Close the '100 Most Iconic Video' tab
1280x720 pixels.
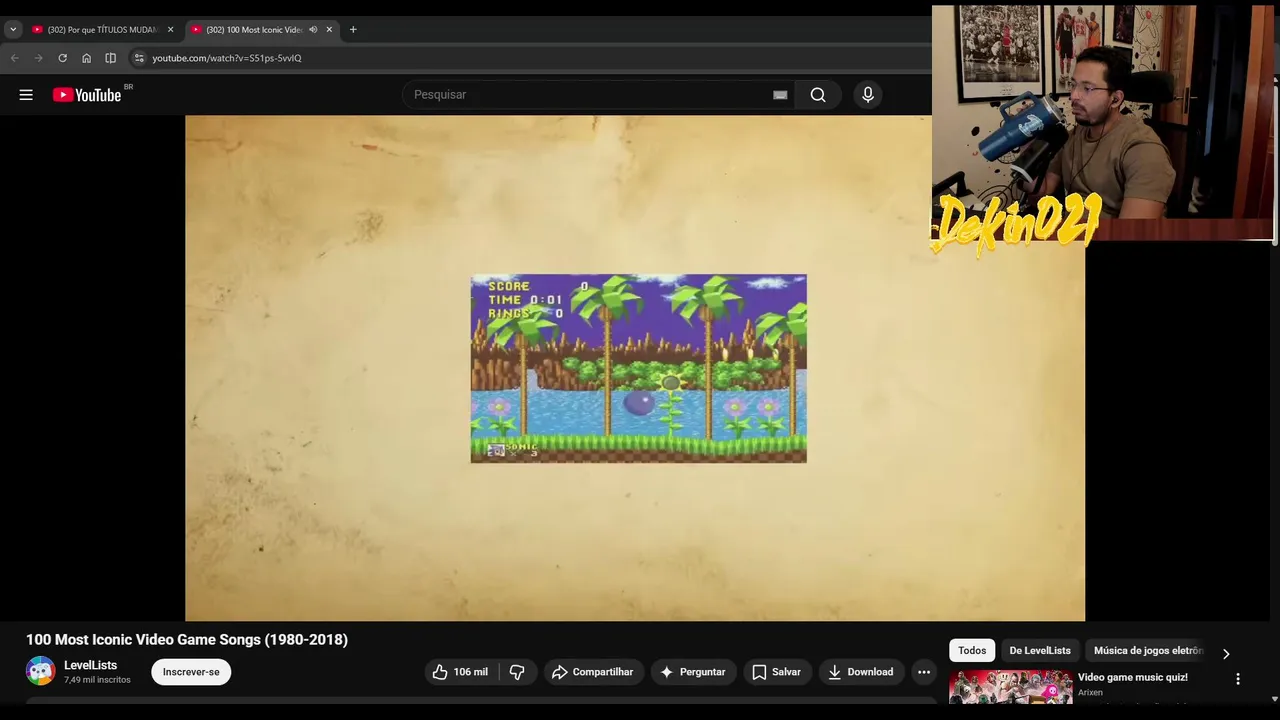(329, 30)
